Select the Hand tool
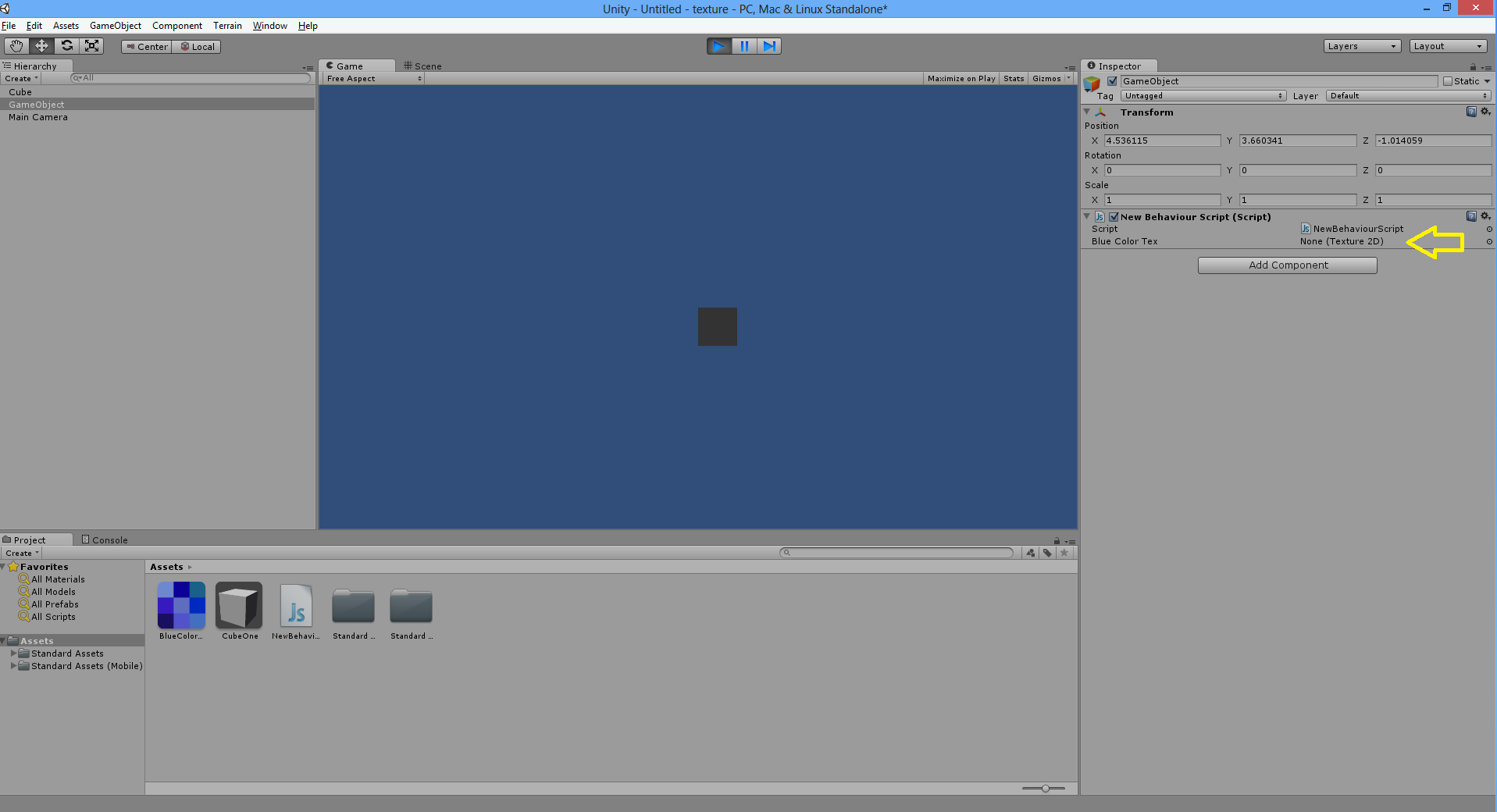The width and height of the screenshot is (1497, 812). 16,46
